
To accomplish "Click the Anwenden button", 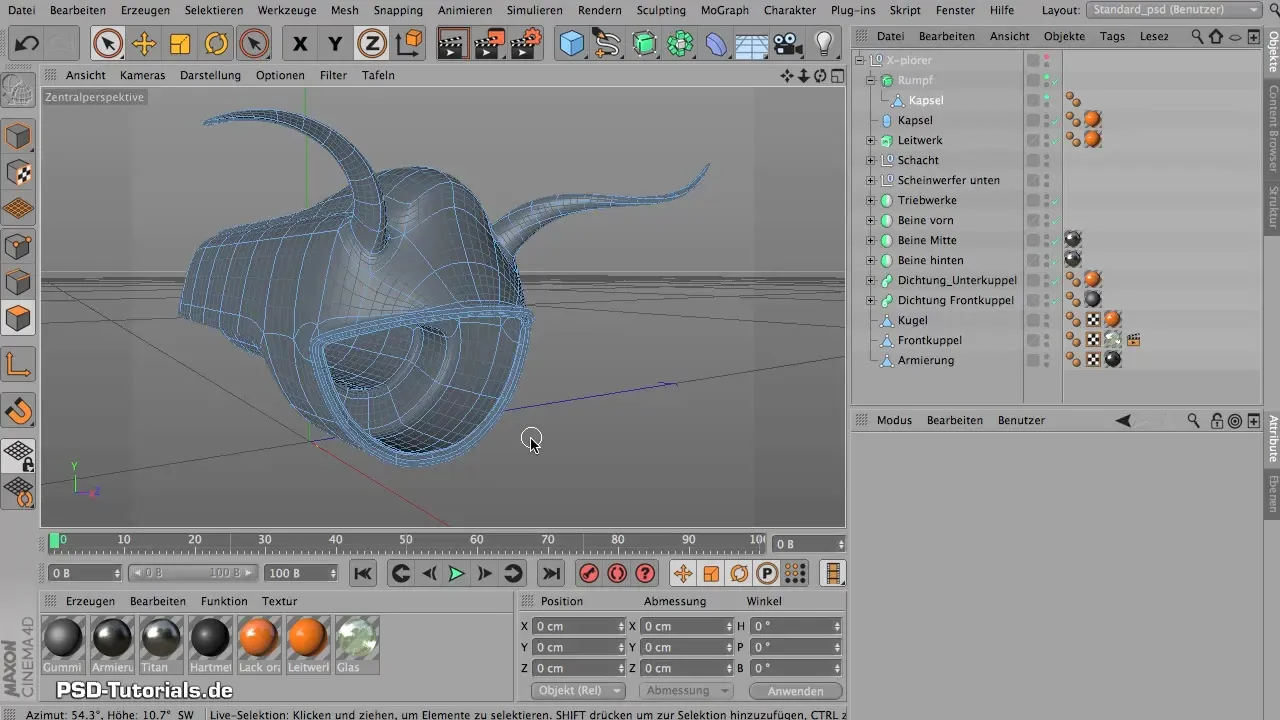I will 796,691.
